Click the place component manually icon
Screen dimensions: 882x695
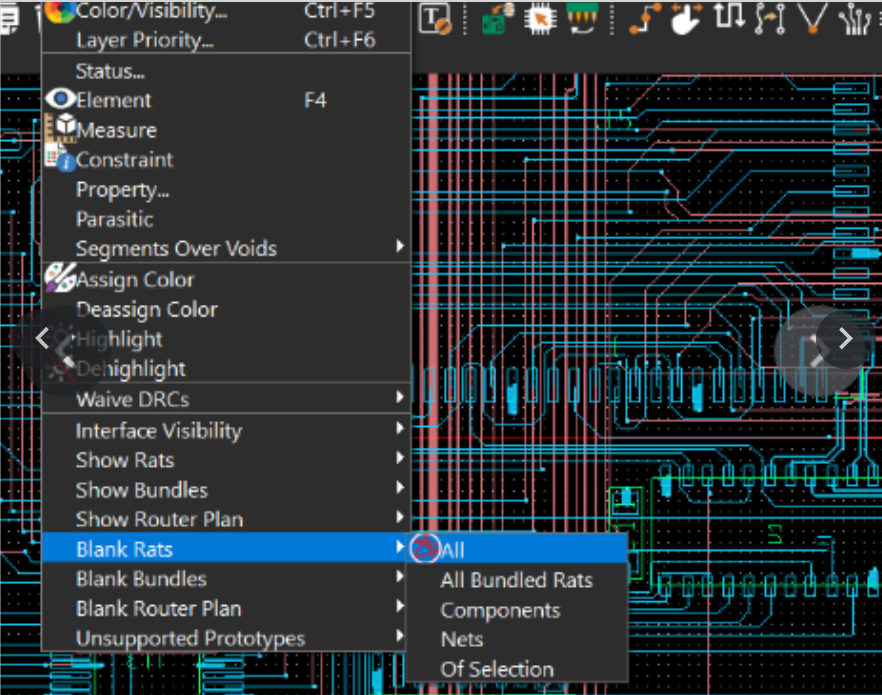492,18
